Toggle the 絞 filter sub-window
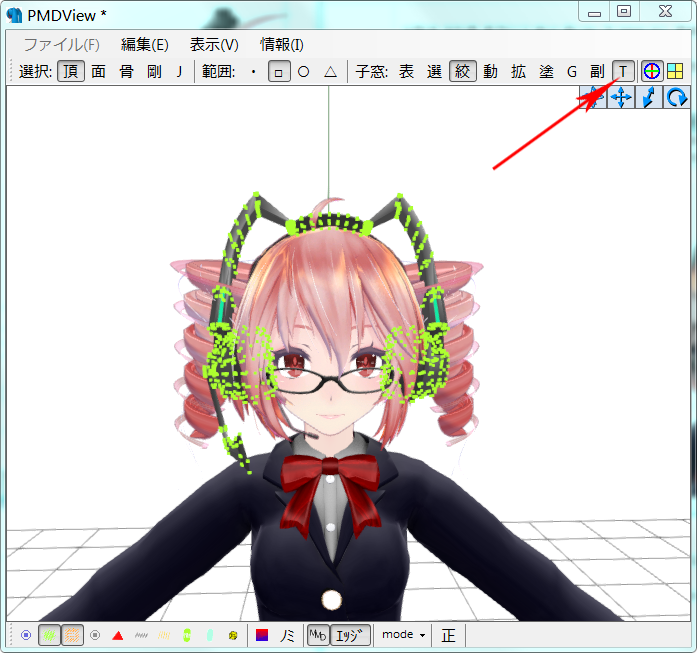 point(462,72)
